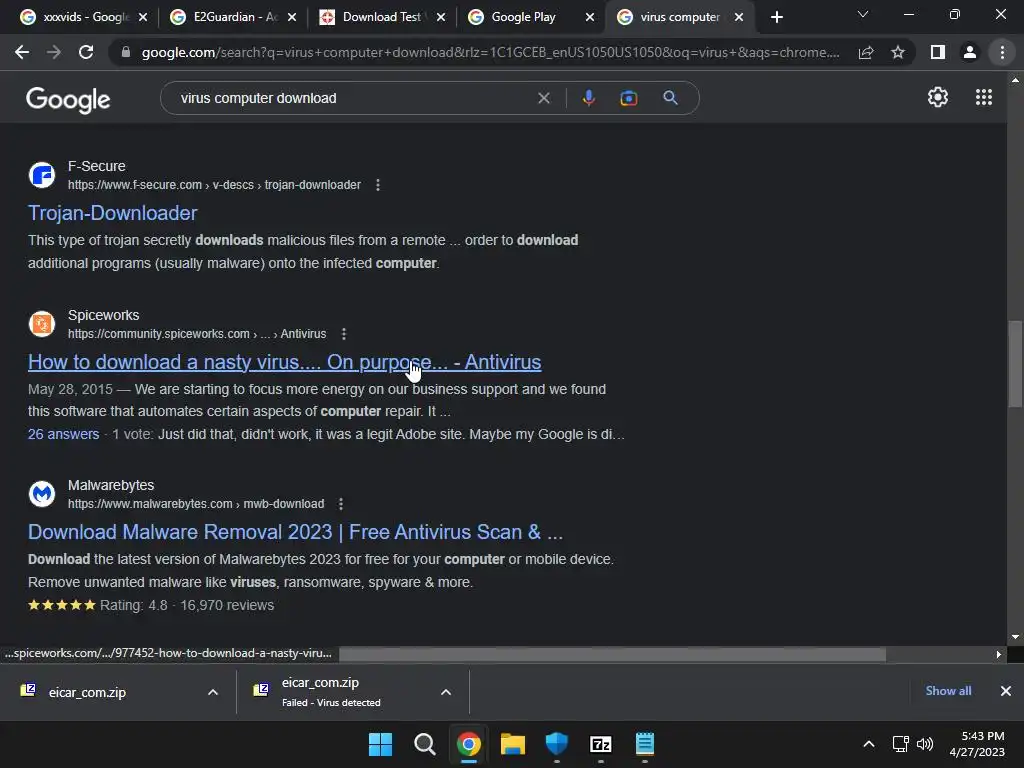
Task: Open File Explorer from taskbar
Action: pos(513,744)
